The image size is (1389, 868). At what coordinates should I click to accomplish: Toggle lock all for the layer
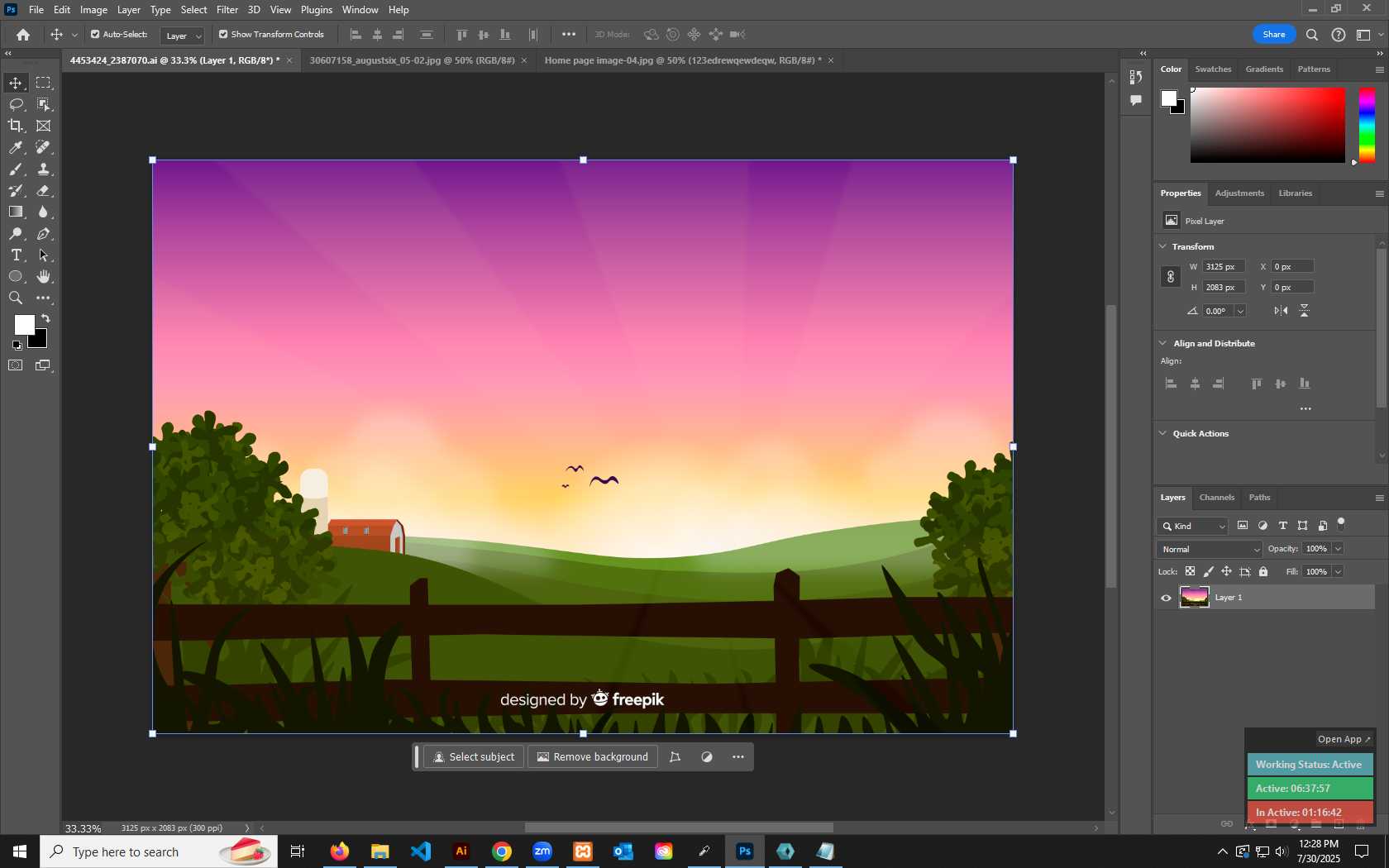pyautogui.click(x=1263, y=571)
